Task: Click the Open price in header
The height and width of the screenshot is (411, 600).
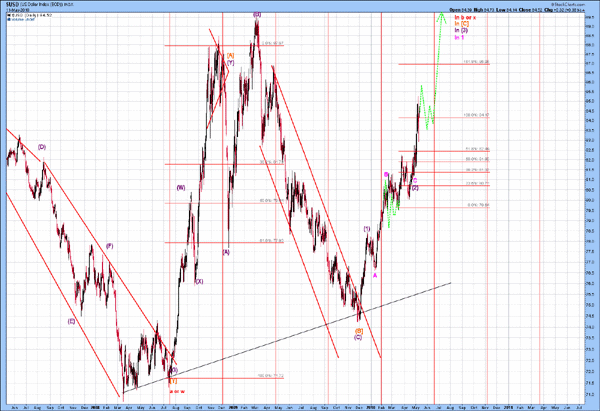Action: (461, 10)
